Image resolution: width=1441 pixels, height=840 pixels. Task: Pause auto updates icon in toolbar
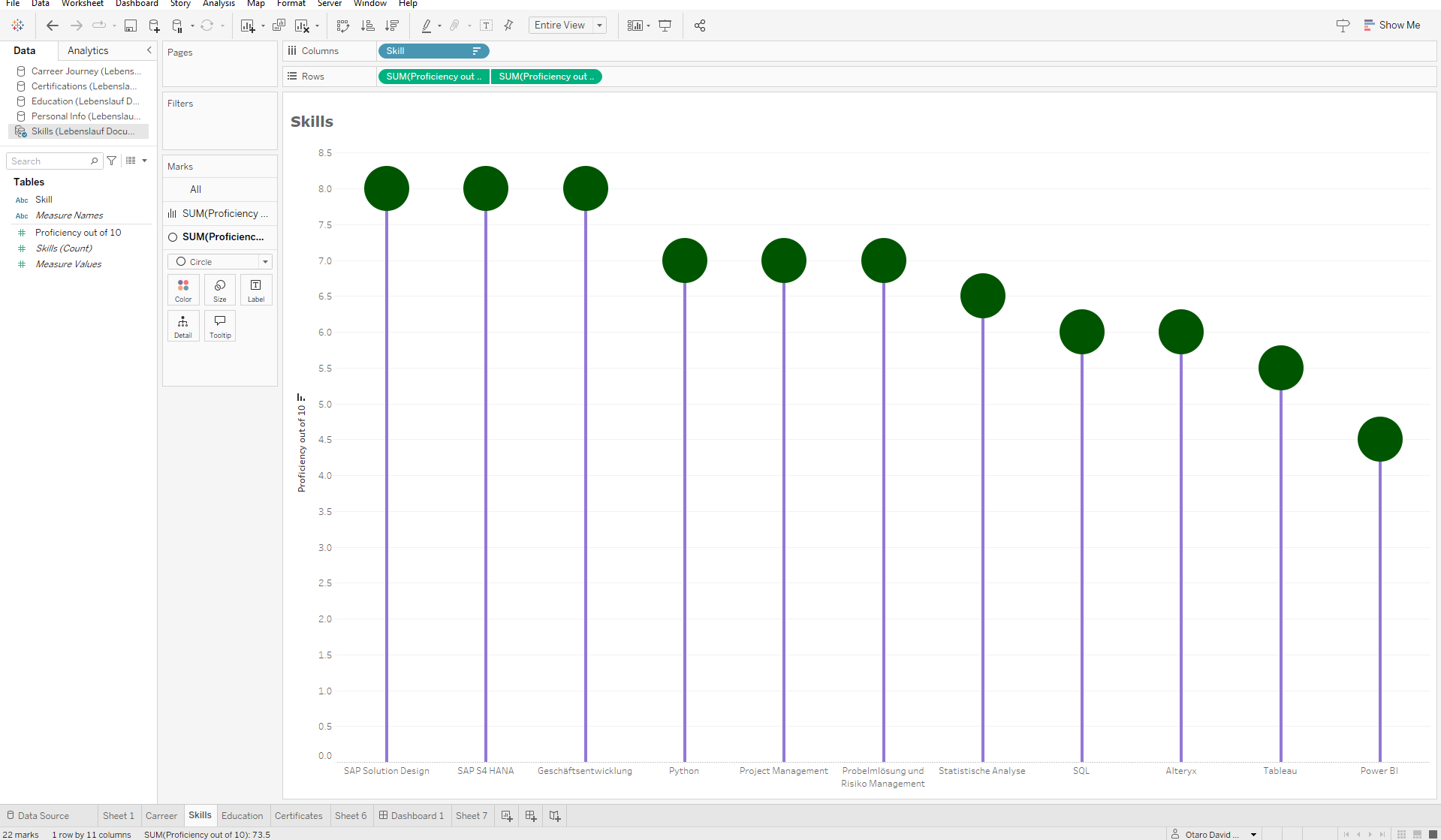tap(177, 26)
